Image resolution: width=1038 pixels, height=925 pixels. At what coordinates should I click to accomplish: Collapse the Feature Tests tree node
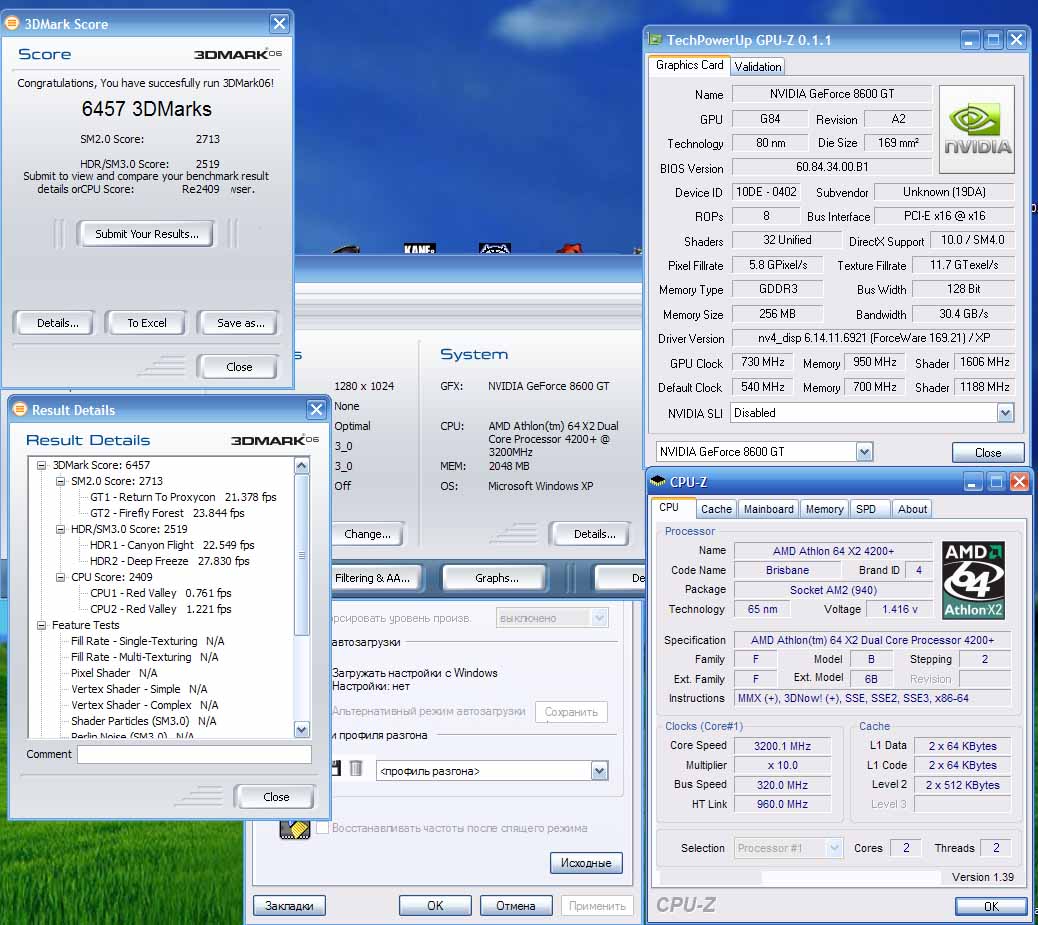click(42, 625)
